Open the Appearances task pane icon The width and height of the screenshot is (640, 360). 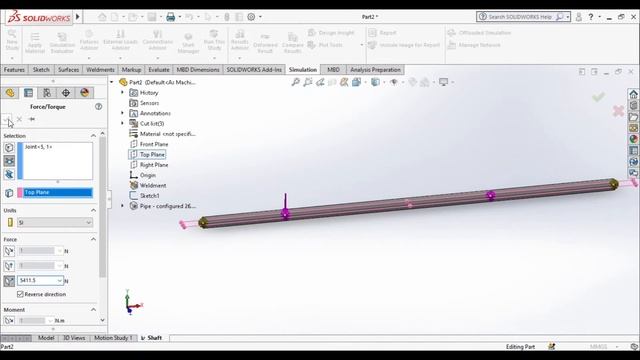click(633, 139)
